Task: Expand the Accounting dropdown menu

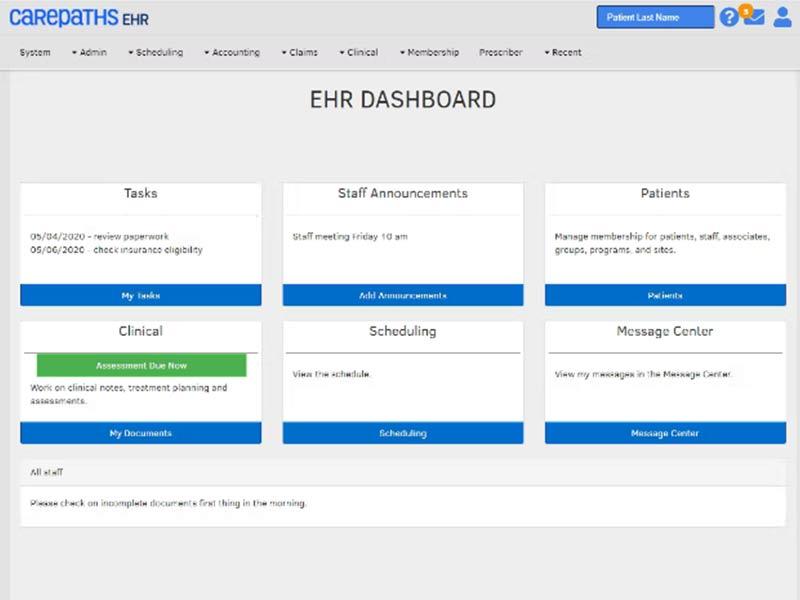Action: (x=232, y=52)
